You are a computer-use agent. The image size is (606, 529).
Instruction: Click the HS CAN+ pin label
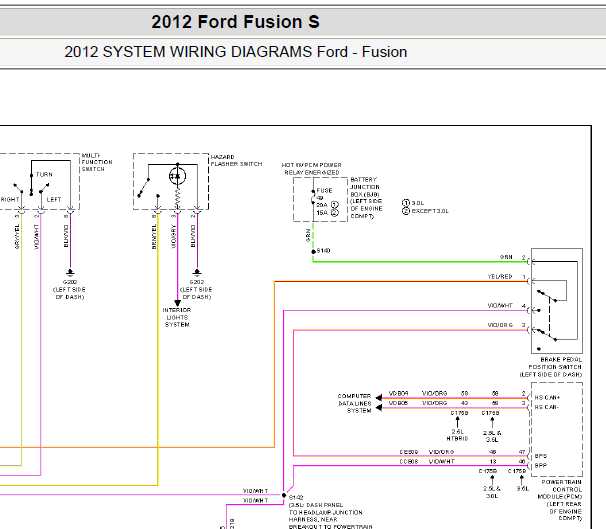(547, 398)
